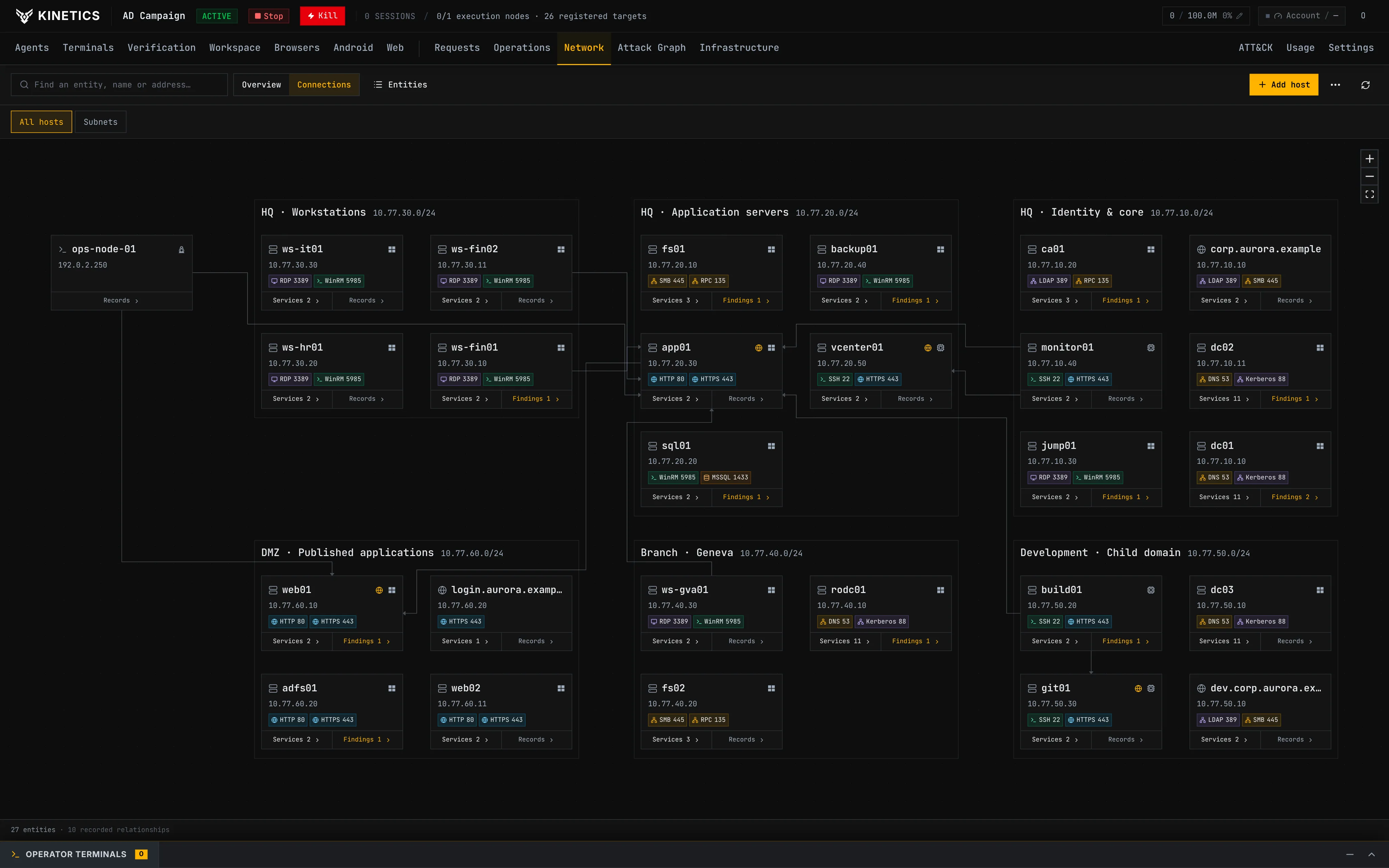Open the ATT&CK tab

(x=1255, y=48)
